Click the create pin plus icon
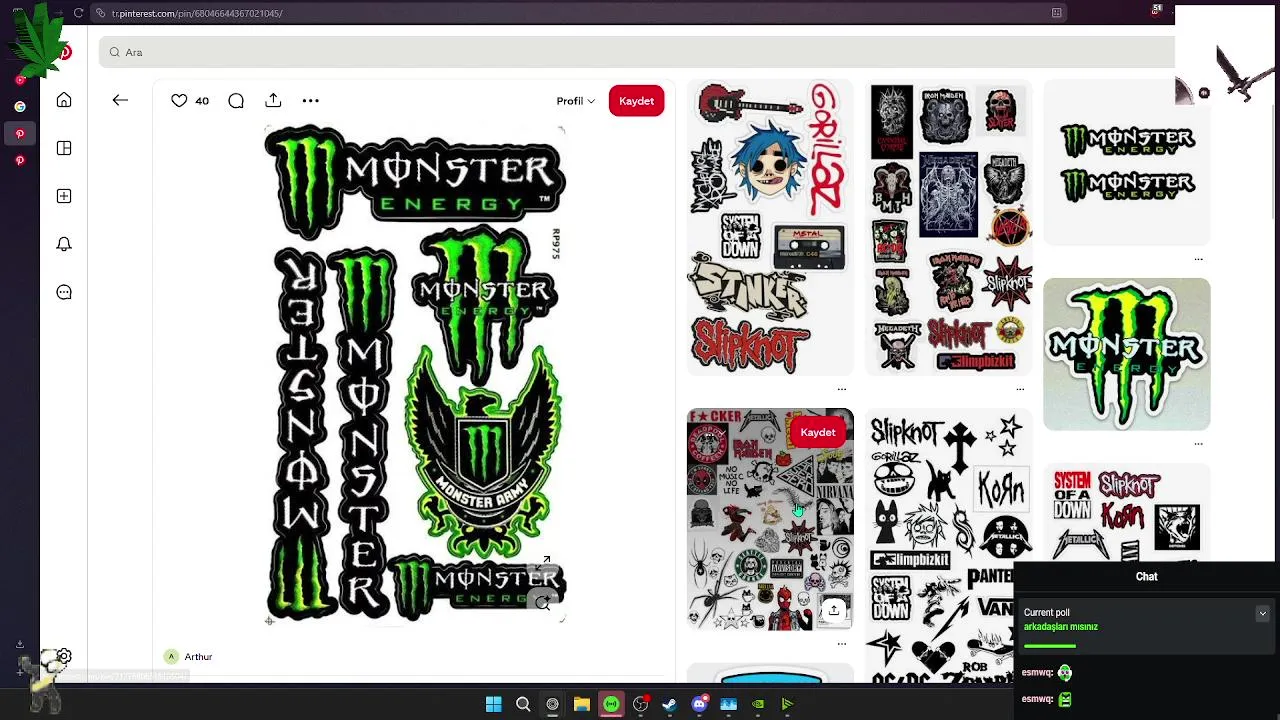Screen dimensions: 1280x720 pyautogui.click(x=64, y=196)
